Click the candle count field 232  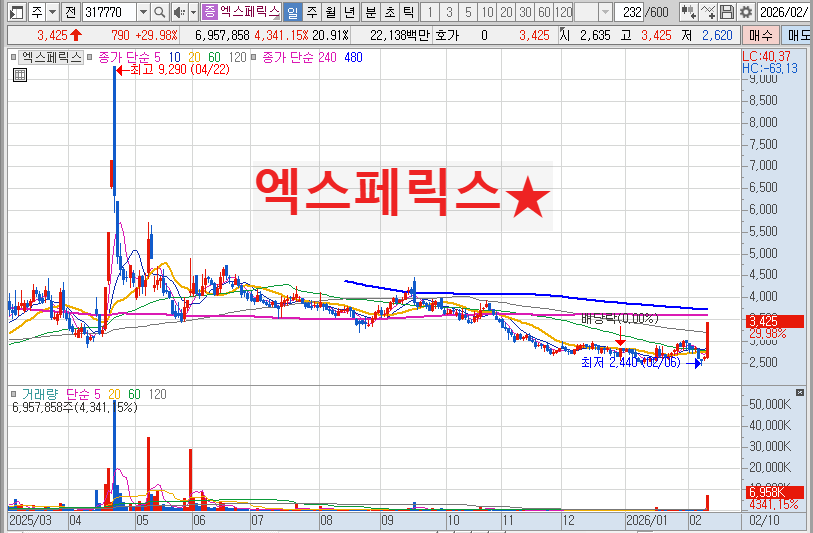629,12
